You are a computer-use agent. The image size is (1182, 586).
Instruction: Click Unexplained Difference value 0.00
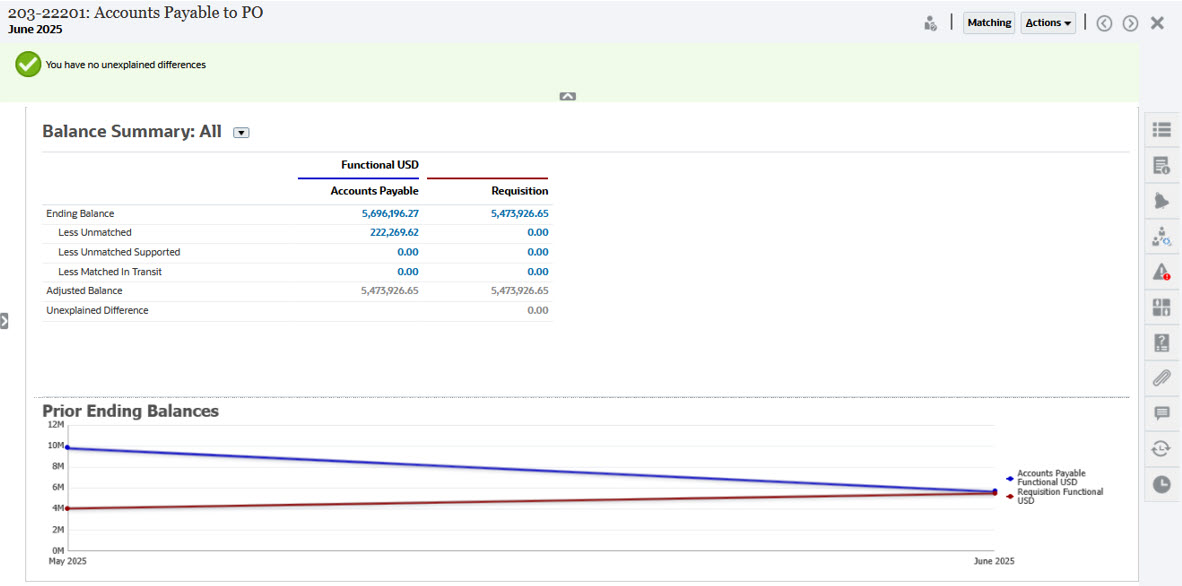[x=537, y=310]
